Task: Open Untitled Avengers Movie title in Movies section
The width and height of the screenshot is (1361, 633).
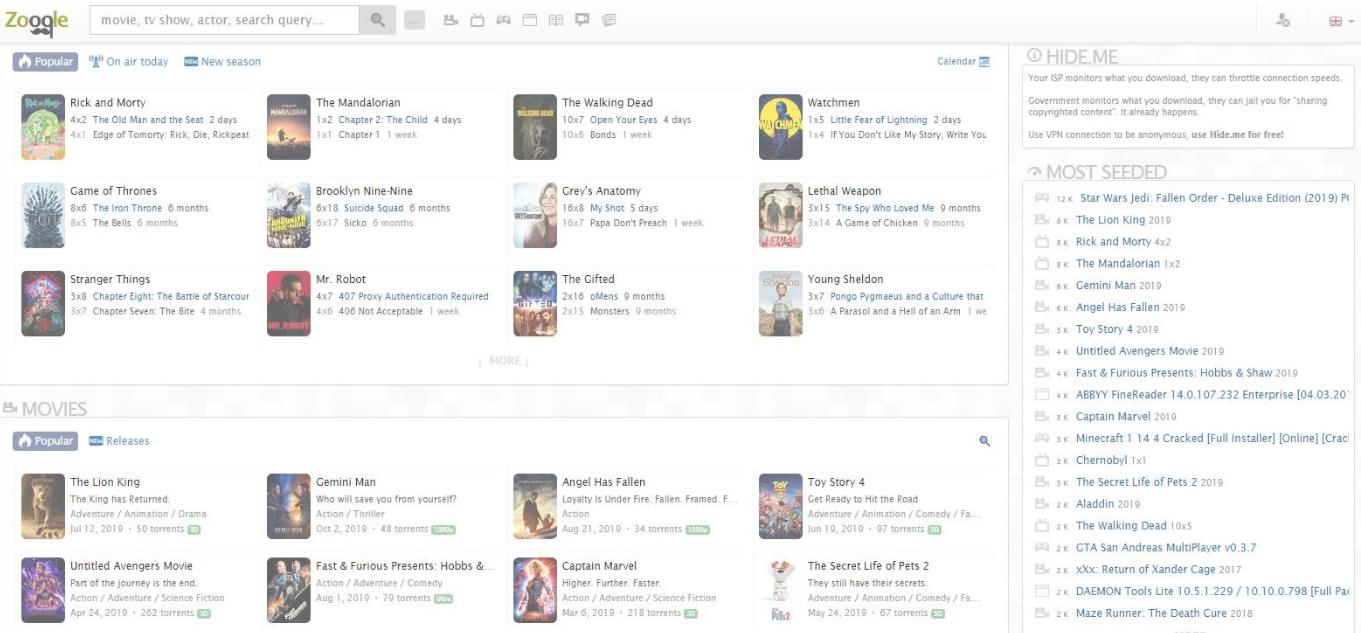Action: click(x=131, y=566)
